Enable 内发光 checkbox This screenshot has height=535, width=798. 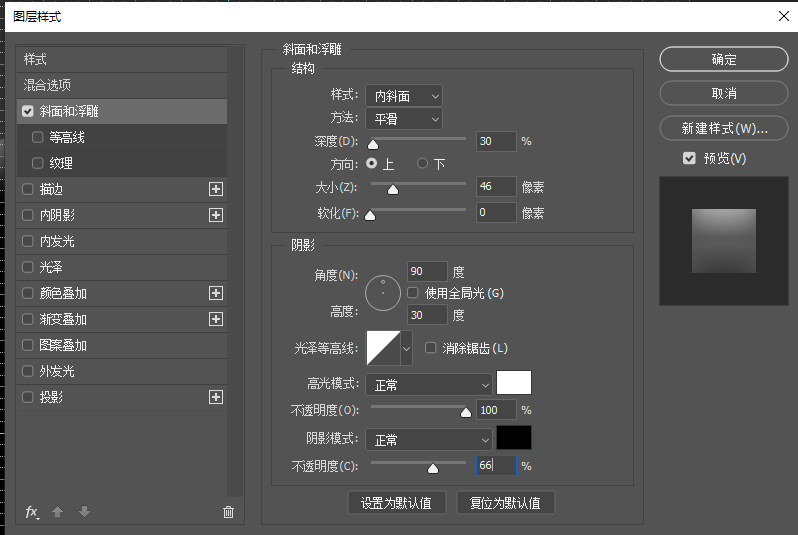coord(27,241)
